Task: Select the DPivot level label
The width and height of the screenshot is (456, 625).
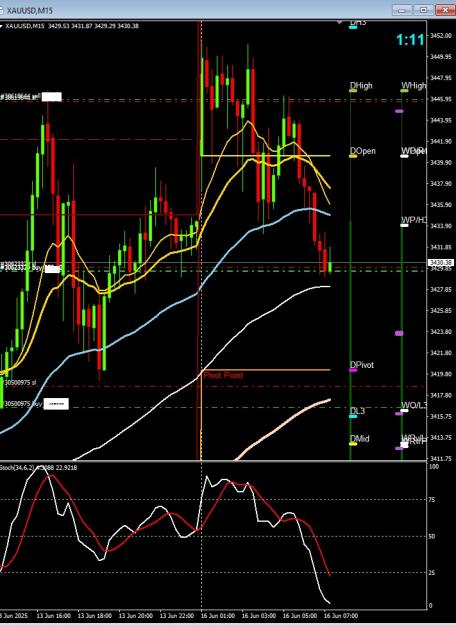Action: pos(362,365)
